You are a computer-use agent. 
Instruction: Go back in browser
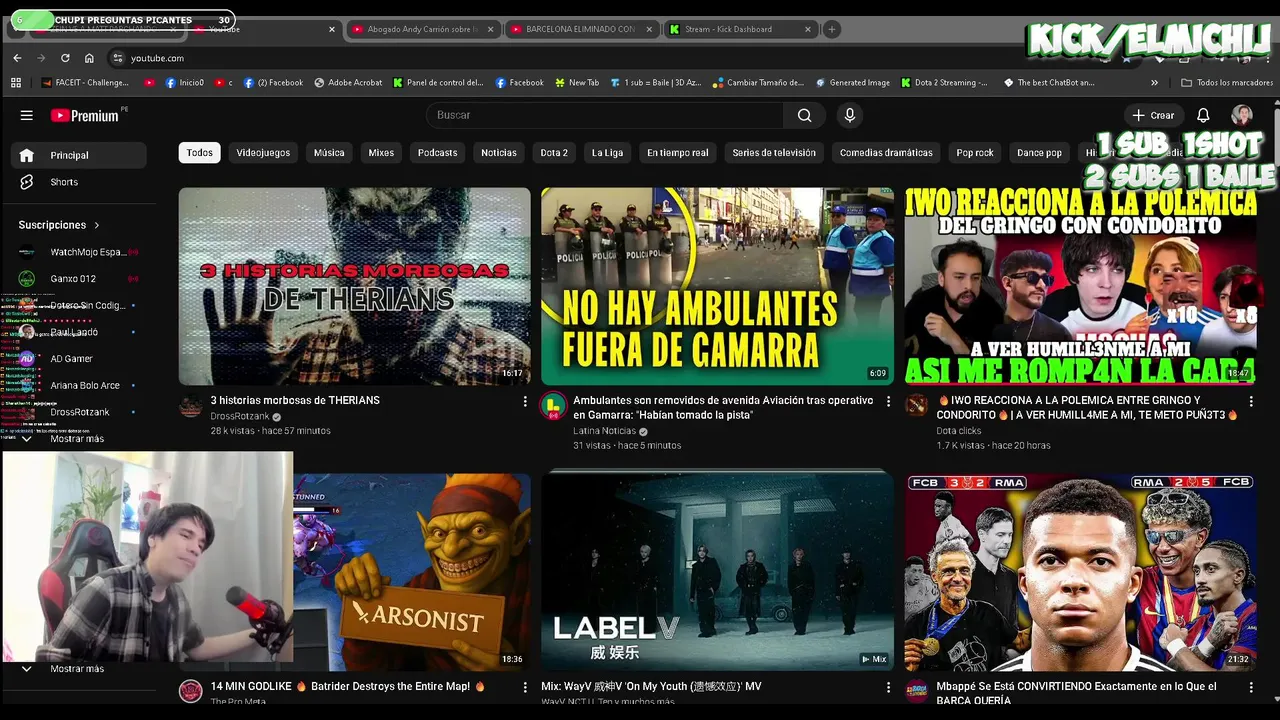pos(17,58)
